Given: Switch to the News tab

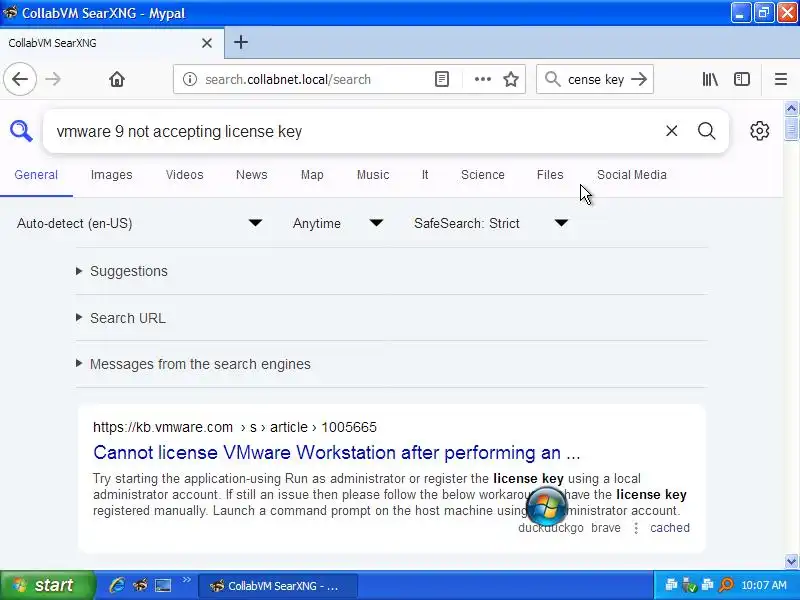Looking at the screenshot, I should click(x=252, y=175).
